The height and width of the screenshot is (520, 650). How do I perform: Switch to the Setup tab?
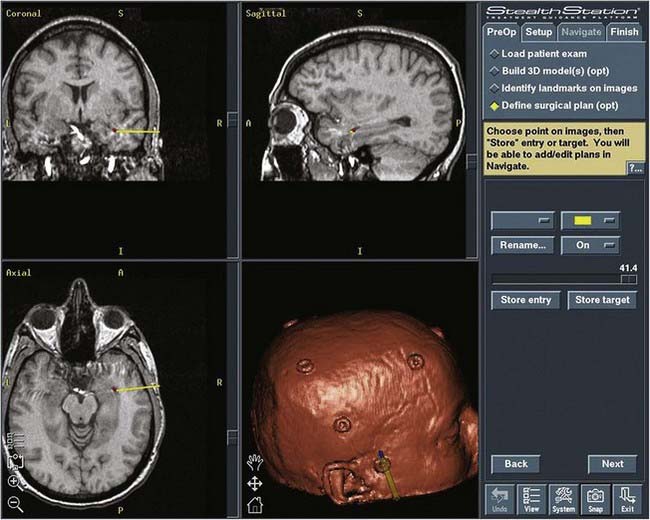coord(538,32)
